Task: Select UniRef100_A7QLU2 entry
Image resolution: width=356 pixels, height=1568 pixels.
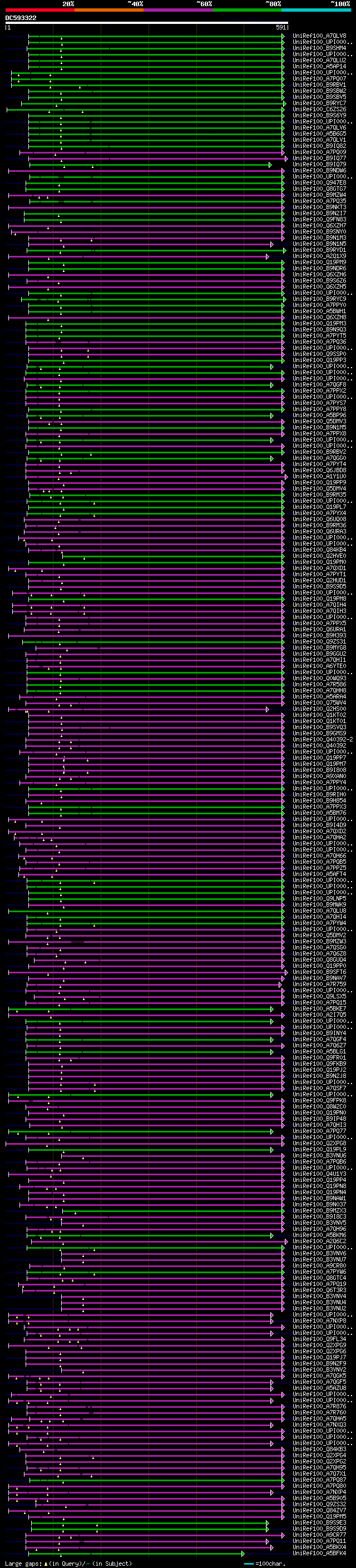Action: [319, 60]
